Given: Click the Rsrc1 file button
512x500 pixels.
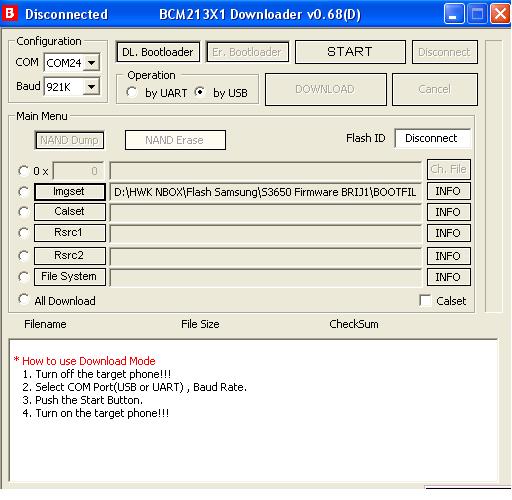Looking at the screenshot, I should (70, 233).
